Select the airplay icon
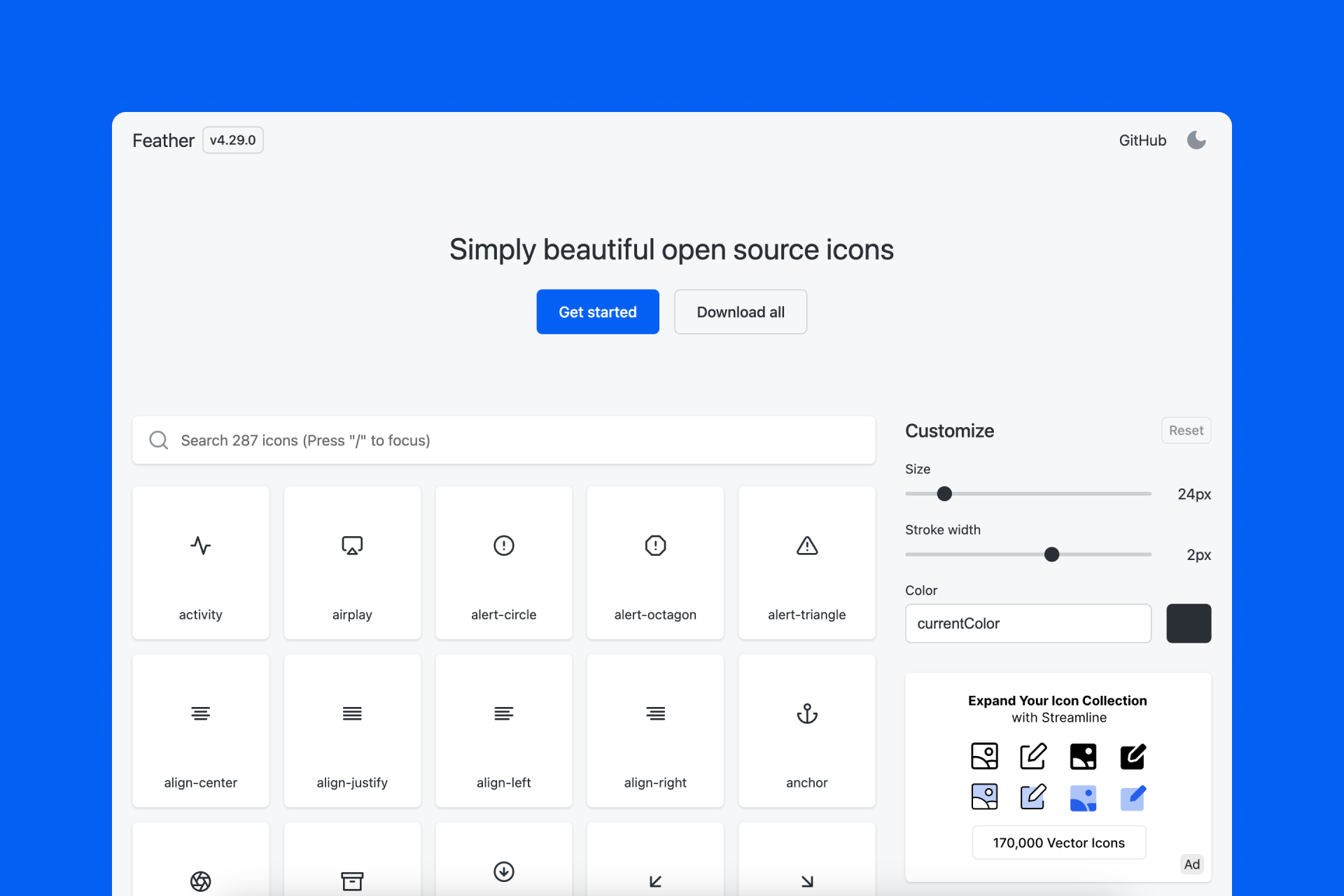Screen dimensions: 1344x896 352,562
